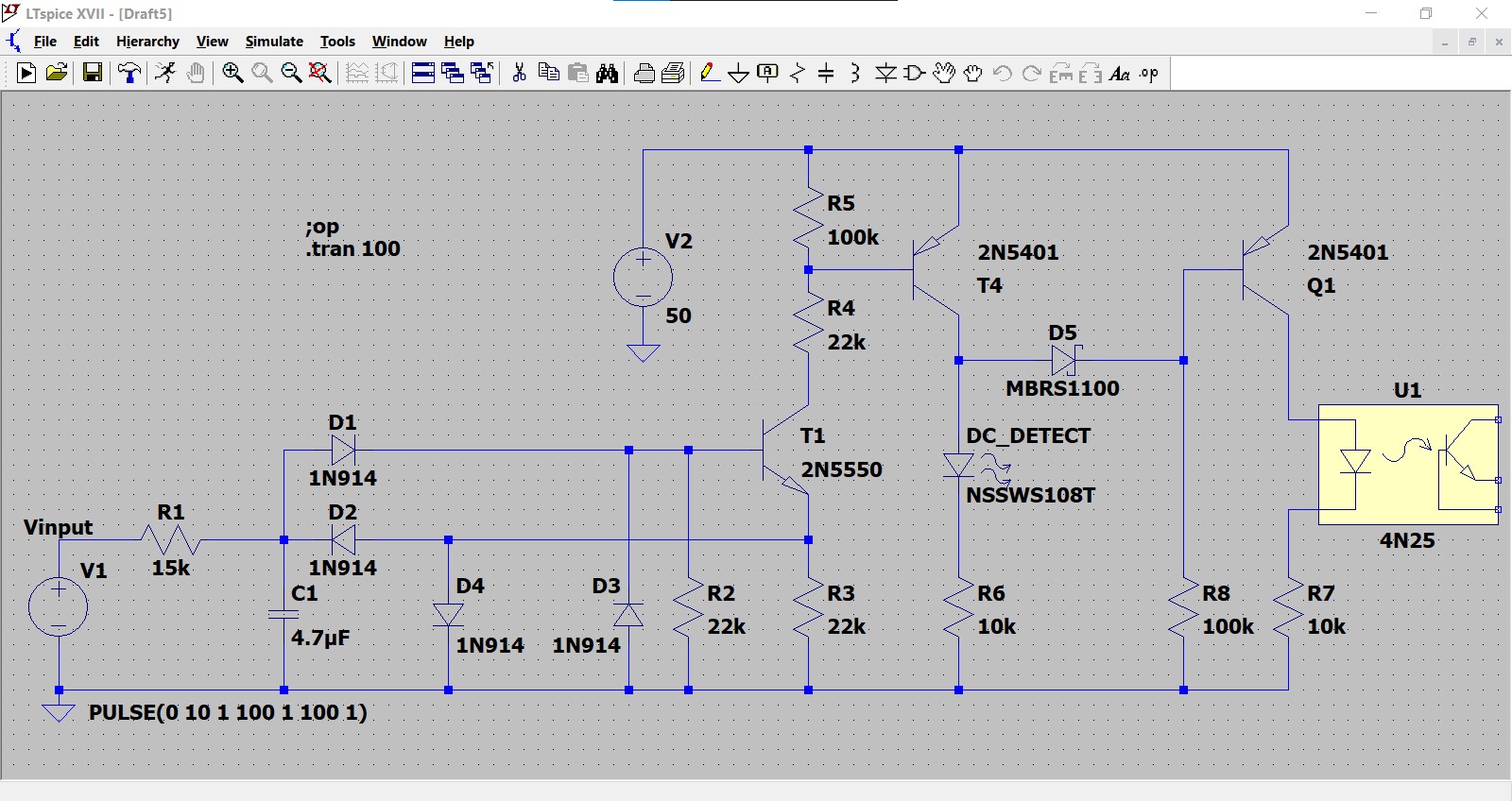Select the Capacitor placement tool
This screenshot has height=801, width=1512.
tap(826, 73)
